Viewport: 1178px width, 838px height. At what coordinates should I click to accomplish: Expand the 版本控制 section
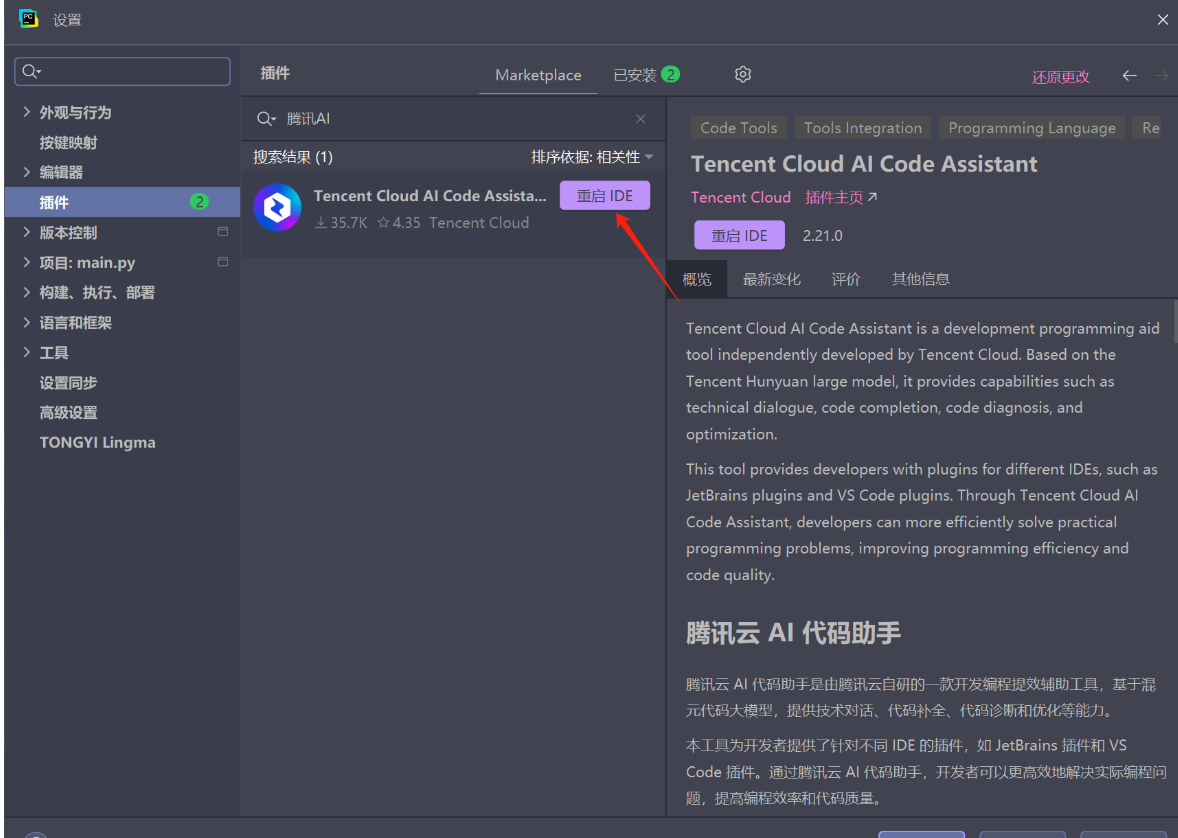coord(27,232)
